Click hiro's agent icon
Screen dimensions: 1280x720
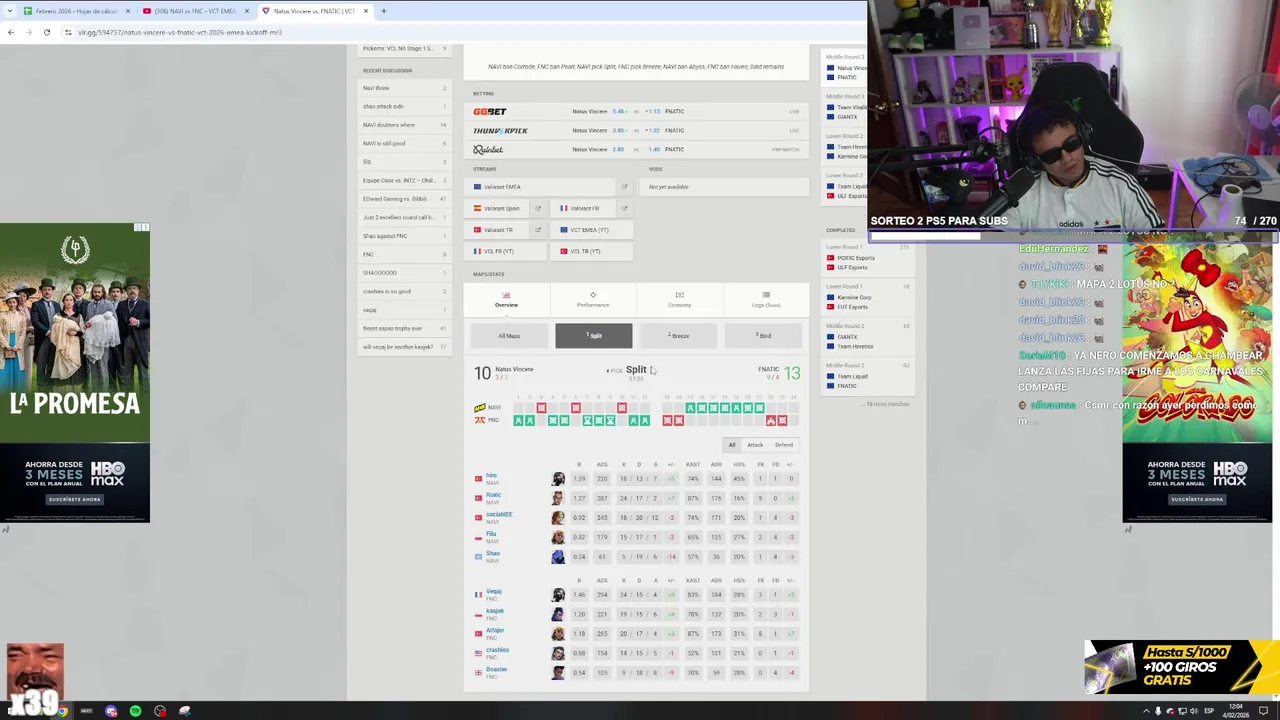coord(558,479)
